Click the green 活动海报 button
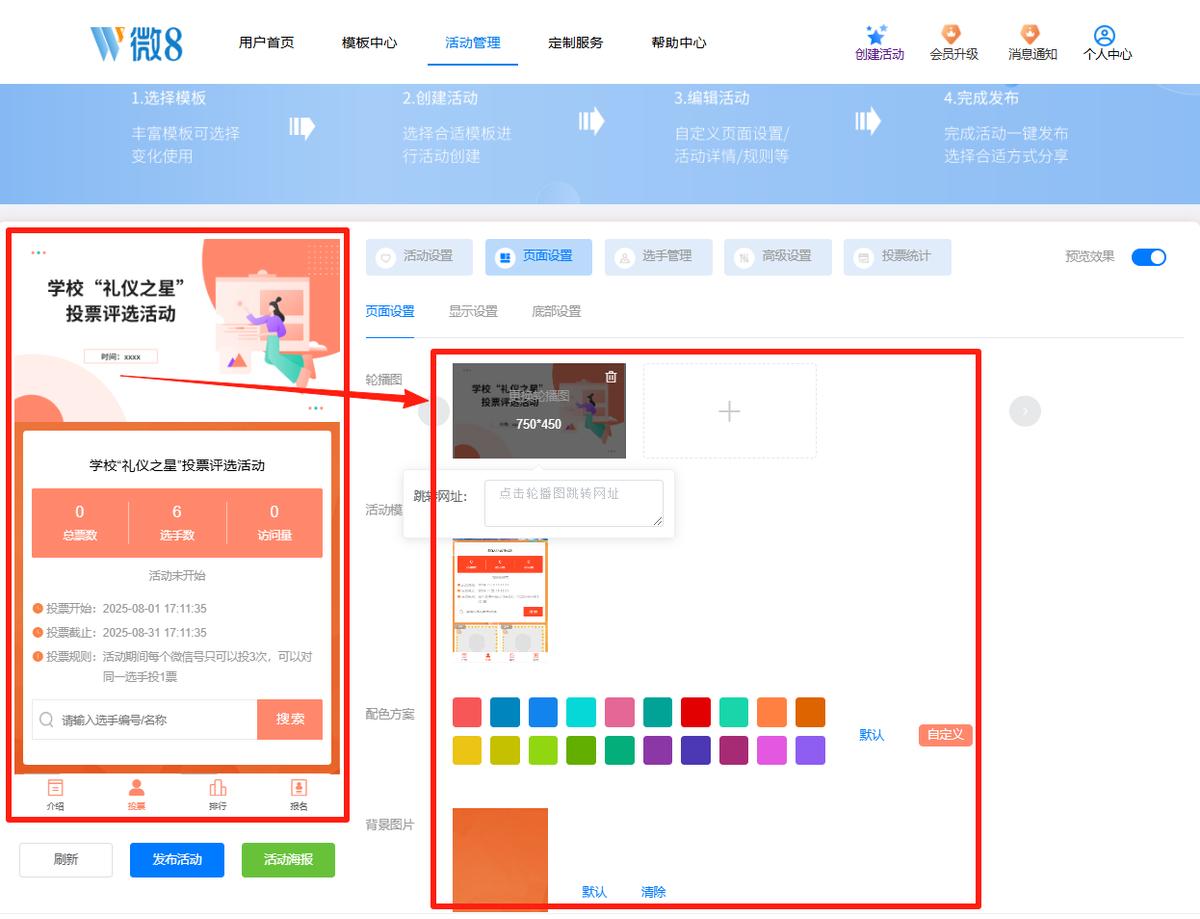The height and width of the screenshot is (919, 1200). click(x=288, y=860)
